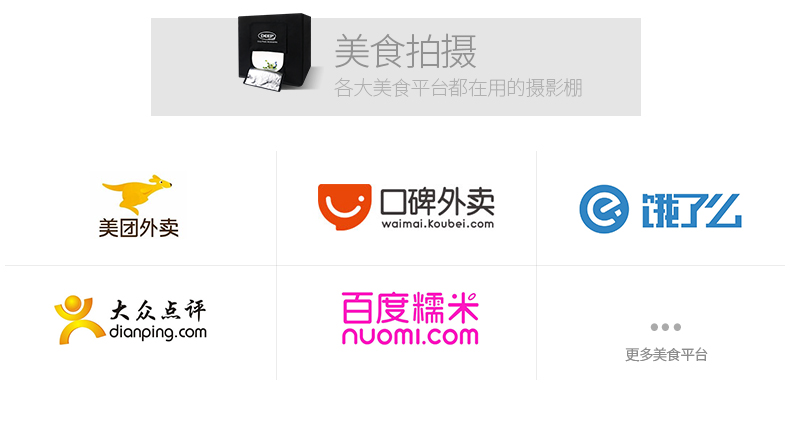Open the 大众点评 calligraphy text

coord(158,311)
